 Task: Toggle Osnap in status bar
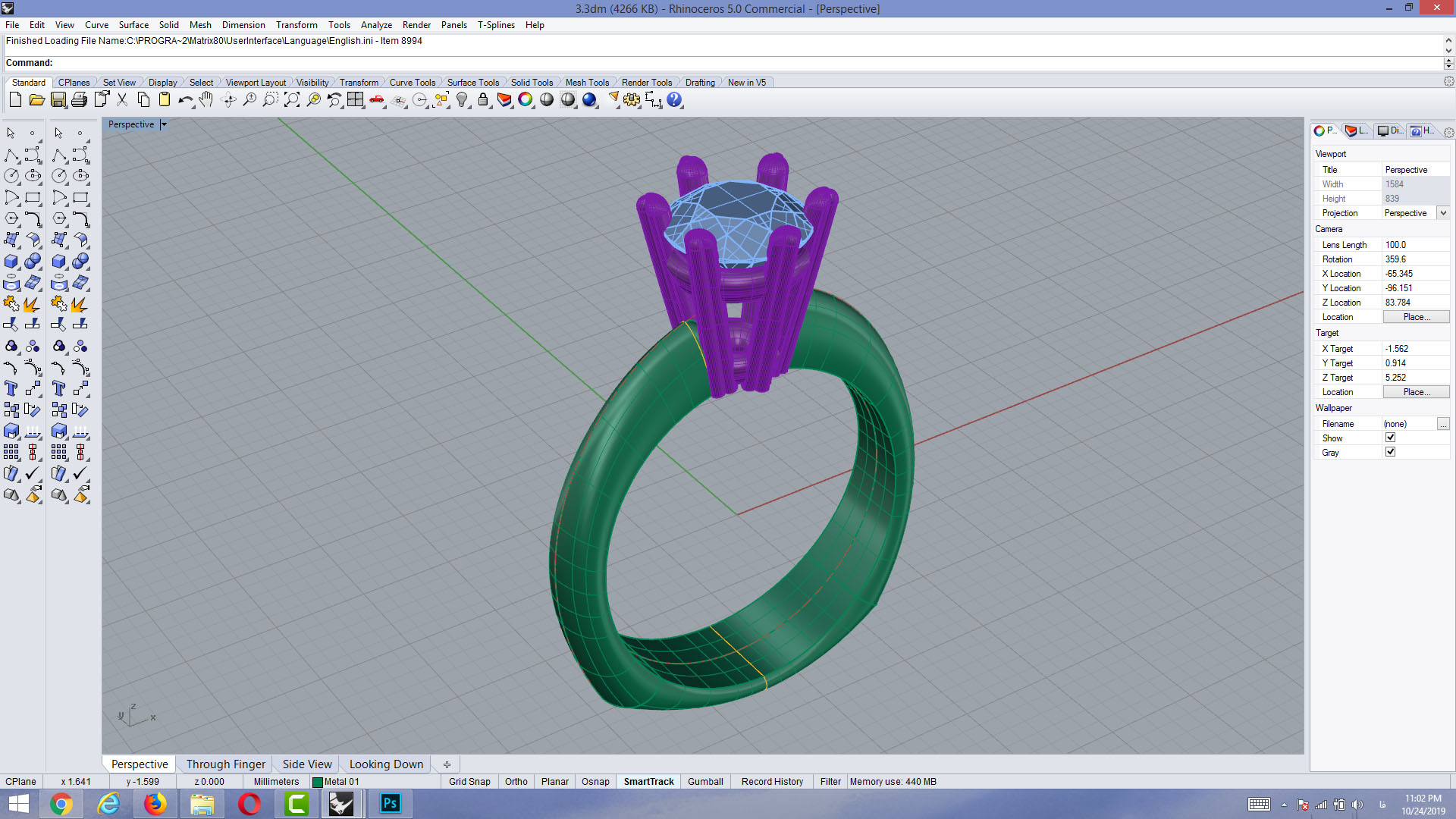(595, 782)
